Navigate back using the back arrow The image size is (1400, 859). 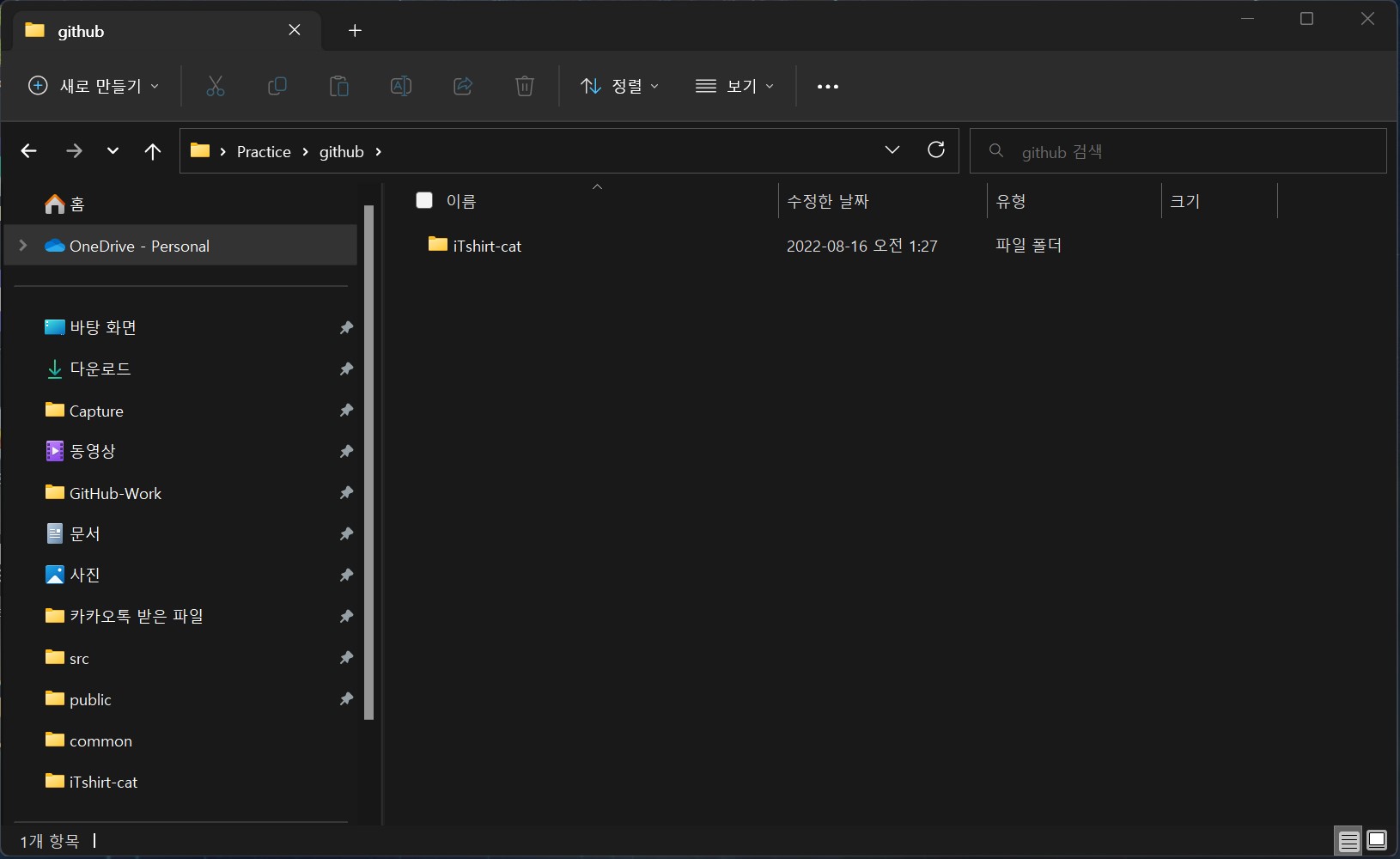coord(28,151)
